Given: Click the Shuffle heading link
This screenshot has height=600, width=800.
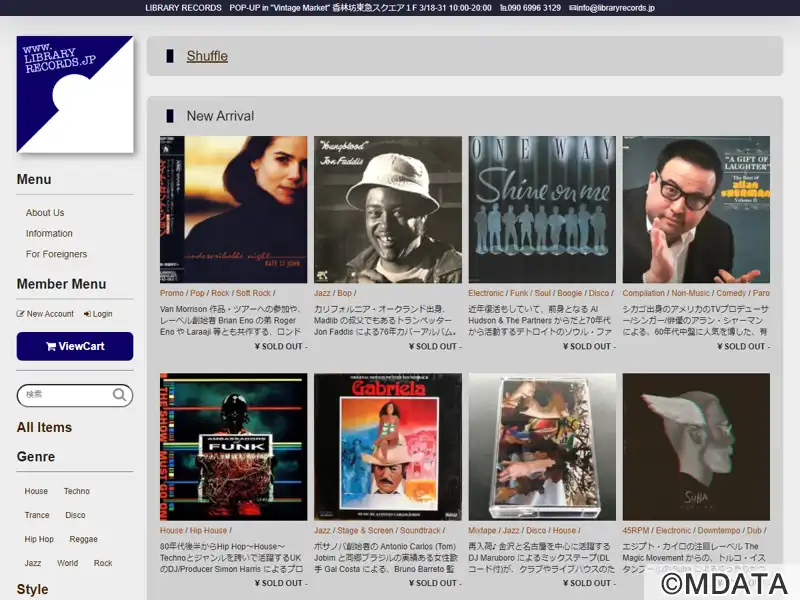Looking at the screenshot, I should (207, 56).
